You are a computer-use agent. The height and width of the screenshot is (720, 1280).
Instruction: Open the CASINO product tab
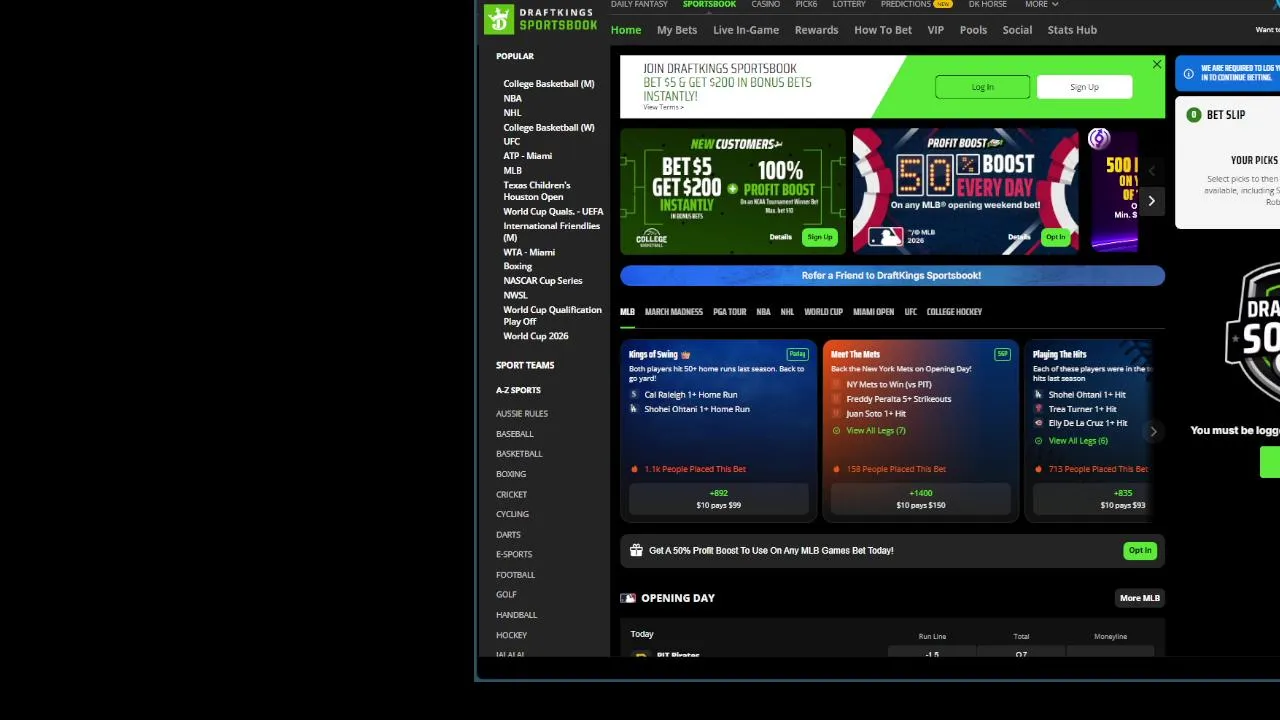[x=766, y=4]
